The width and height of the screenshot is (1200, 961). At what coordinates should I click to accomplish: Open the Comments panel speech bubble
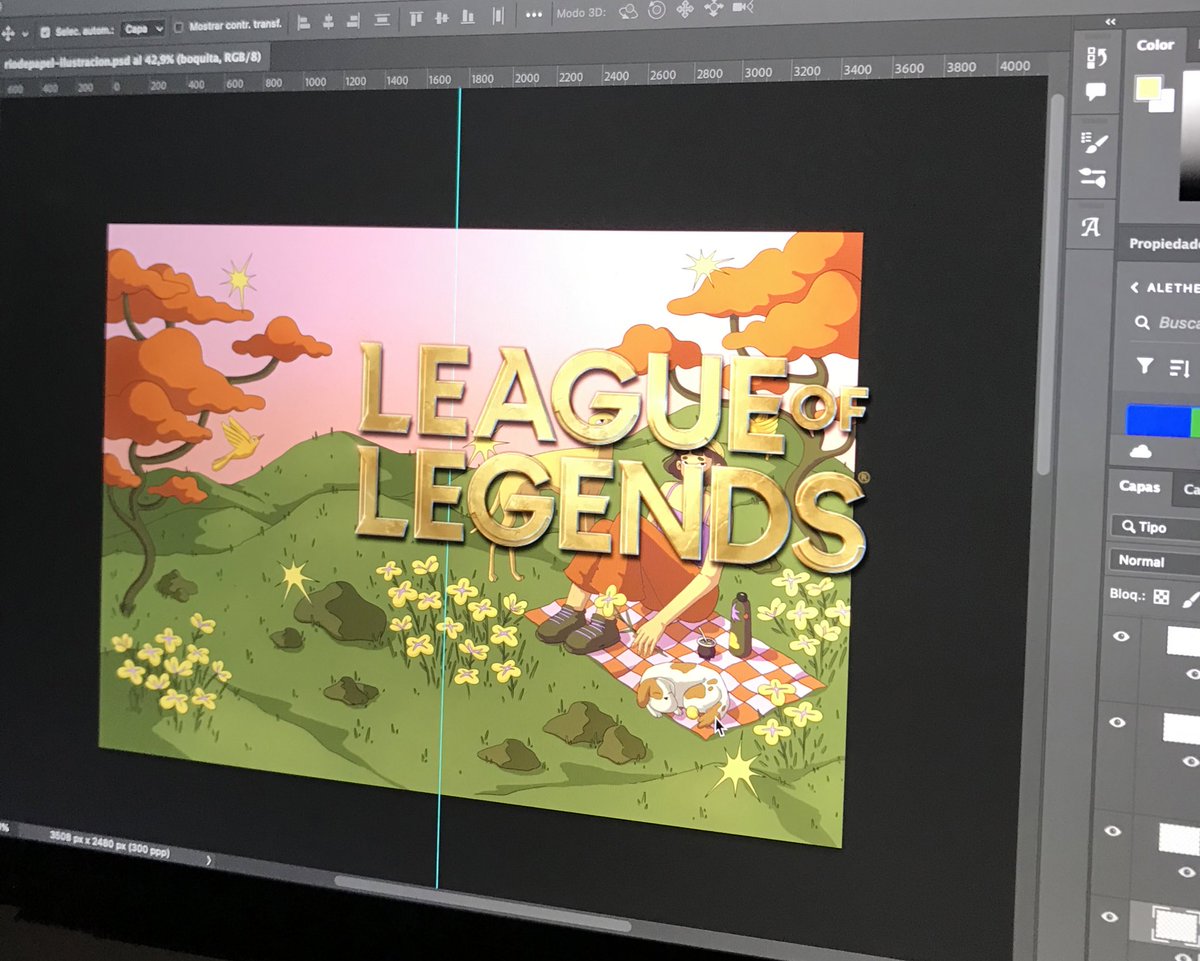pos(1096,92)
